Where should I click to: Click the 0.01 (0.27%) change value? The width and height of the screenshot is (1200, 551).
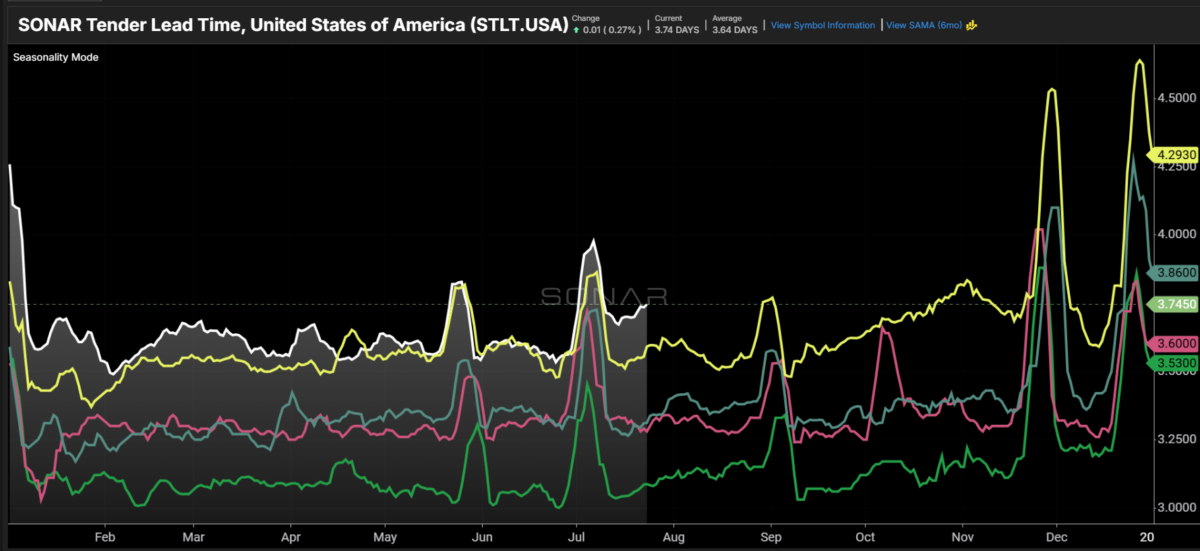click(x=612, y=30)
